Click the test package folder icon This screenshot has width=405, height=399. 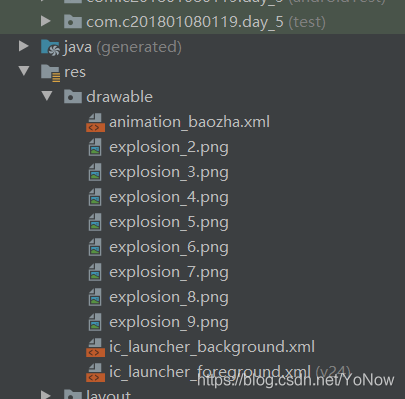click(73, 22)
